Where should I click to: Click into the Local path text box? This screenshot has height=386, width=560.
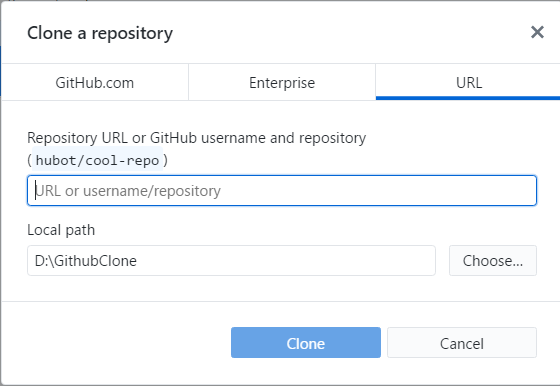[231, 261]
